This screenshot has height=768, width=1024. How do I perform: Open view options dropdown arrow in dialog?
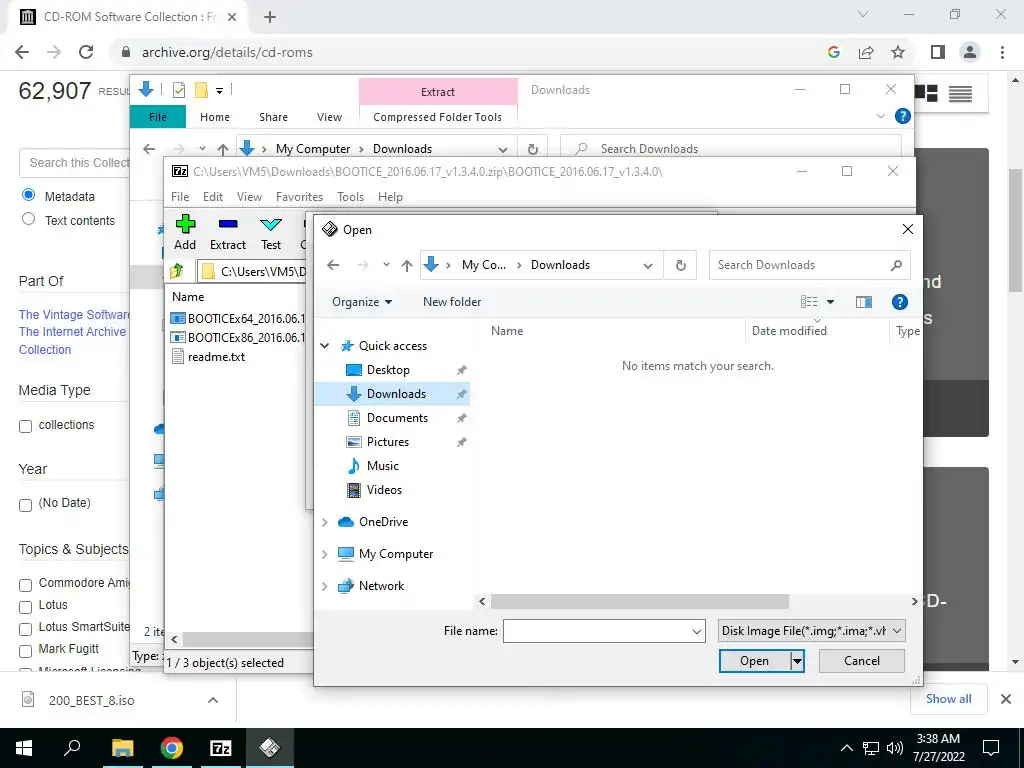830,302
